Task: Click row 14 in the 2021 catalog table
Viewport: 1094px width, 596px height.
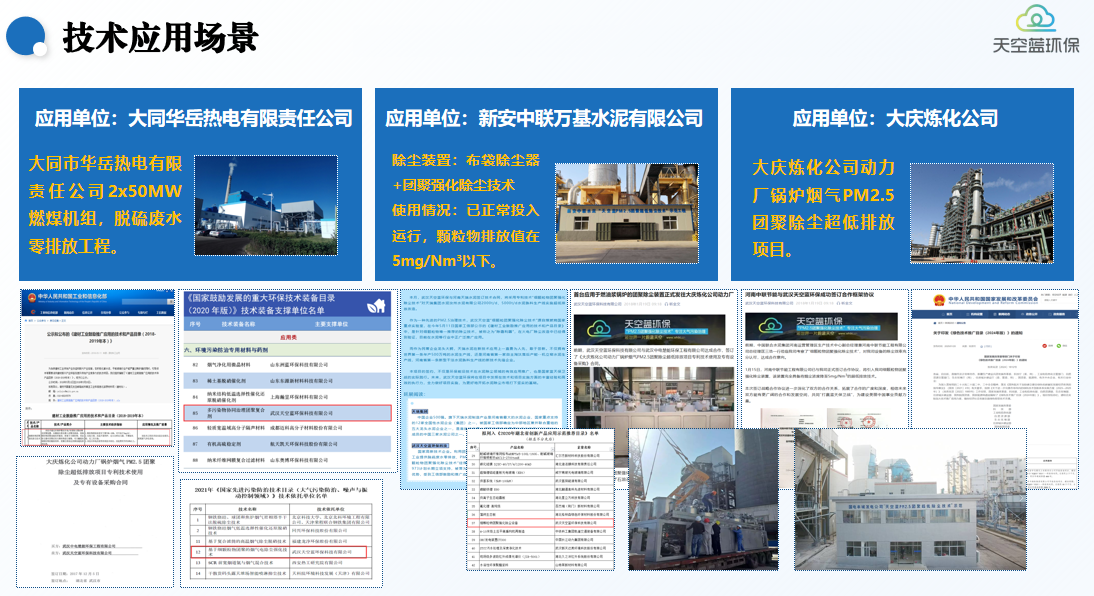Action: click(x=282, y=573)
